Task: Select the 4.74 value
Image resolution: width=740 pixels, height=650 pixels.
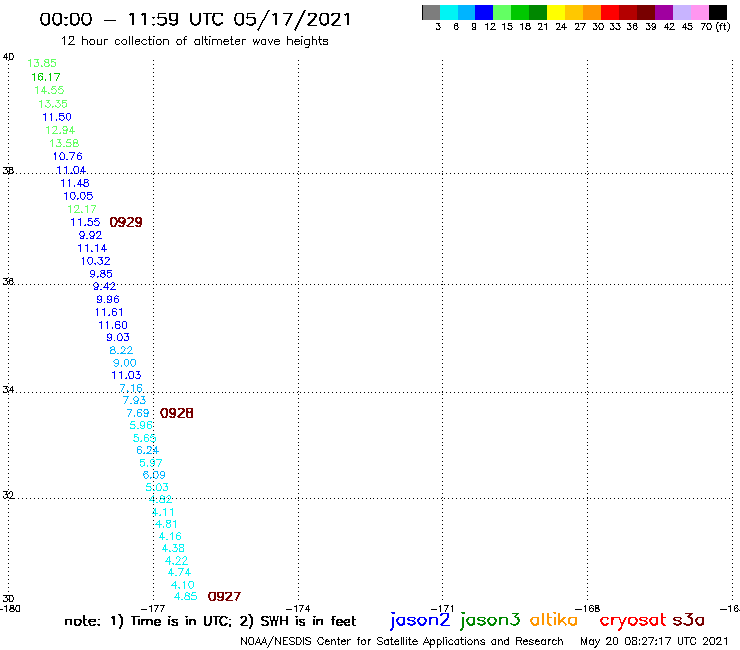Action: click(179, 572)
